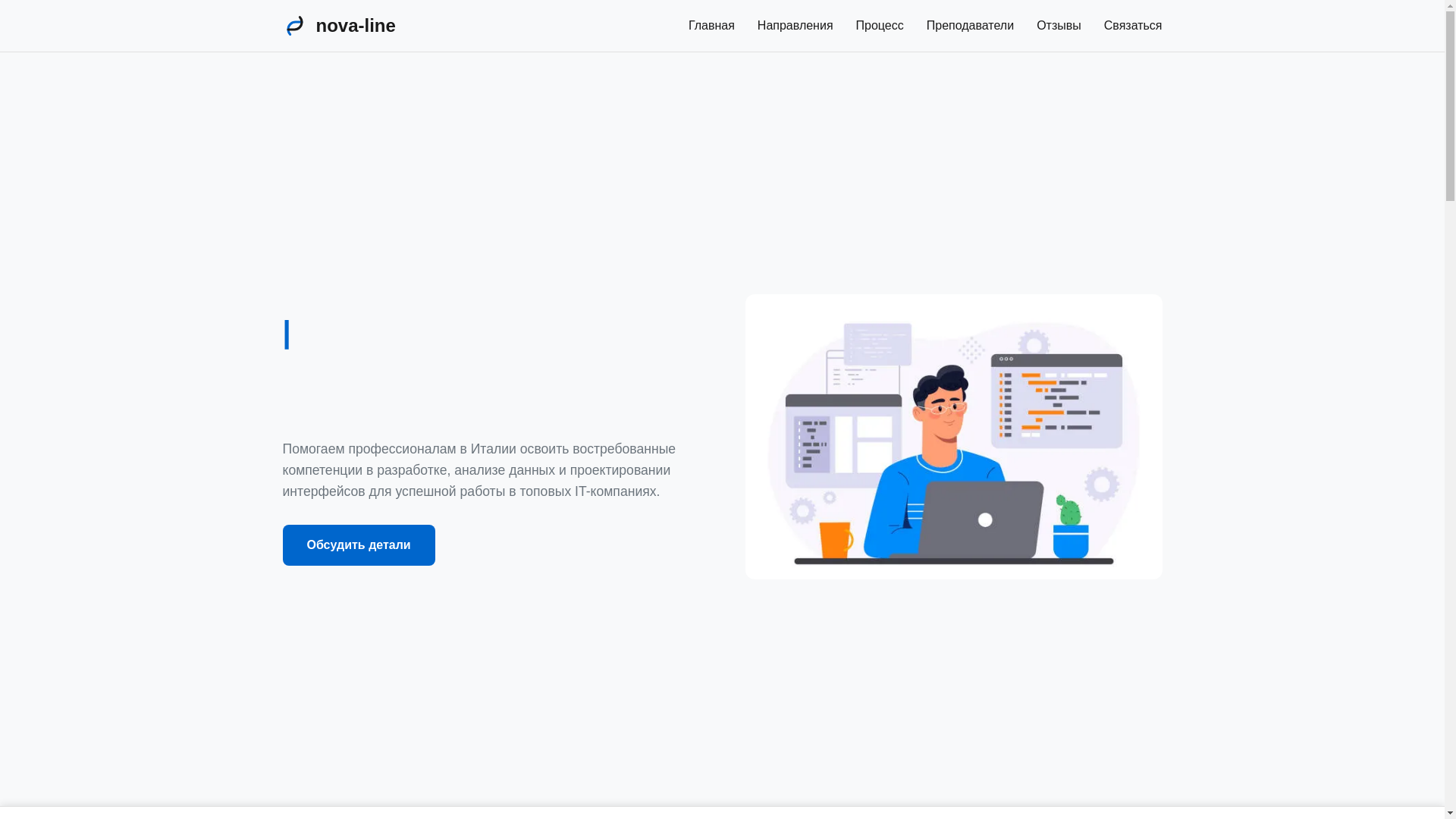The height and width of the screenshot is (819, 1456).
Task: Select Процесс in the top navigation
Action: [879, 26]
